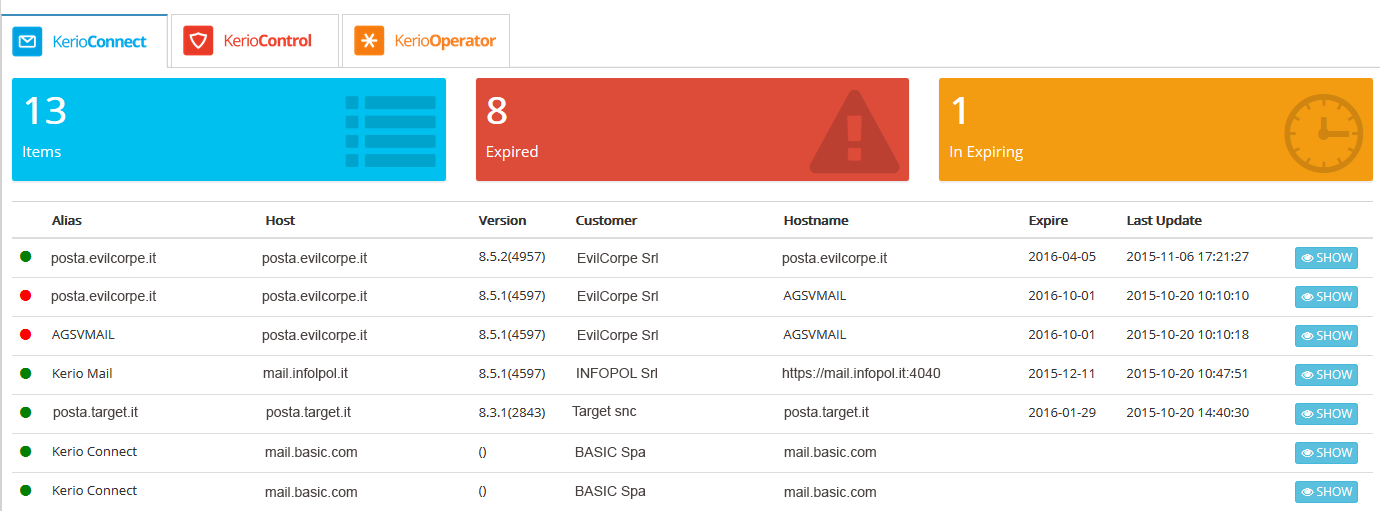Select host mail.infolpol.it
Screen dimensions: 1380x511
(305, 373)
